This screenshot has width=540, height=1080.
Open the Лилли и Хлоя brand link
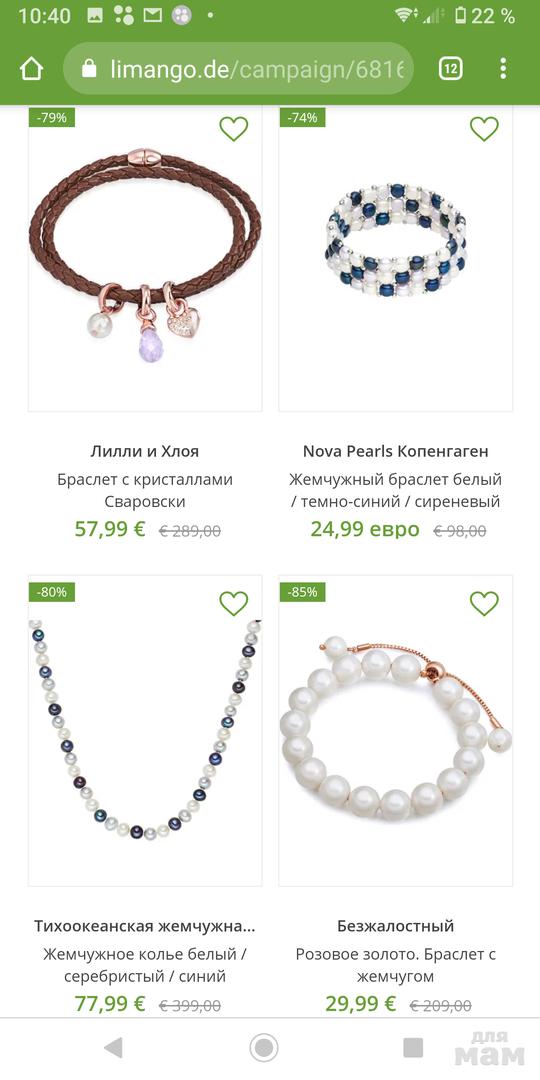tap(145, 451)
